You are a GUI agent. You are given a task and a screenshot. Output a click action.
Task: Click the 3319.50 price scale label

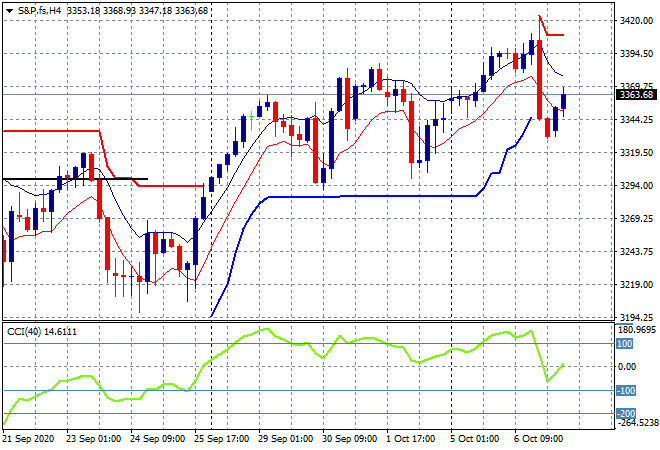click(x=636, y=152)
